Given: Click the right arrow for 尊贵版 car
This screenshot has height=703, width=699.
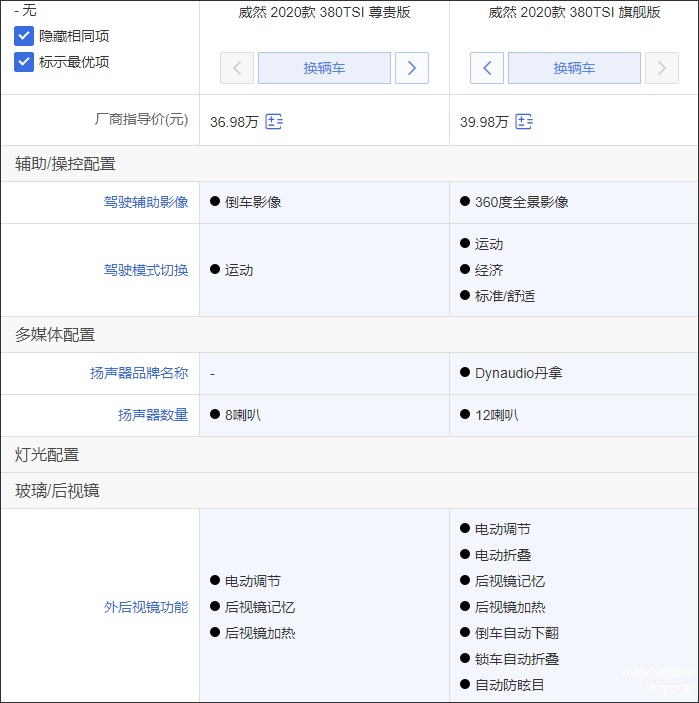Looking at the screenshot, I should (412, 68).
